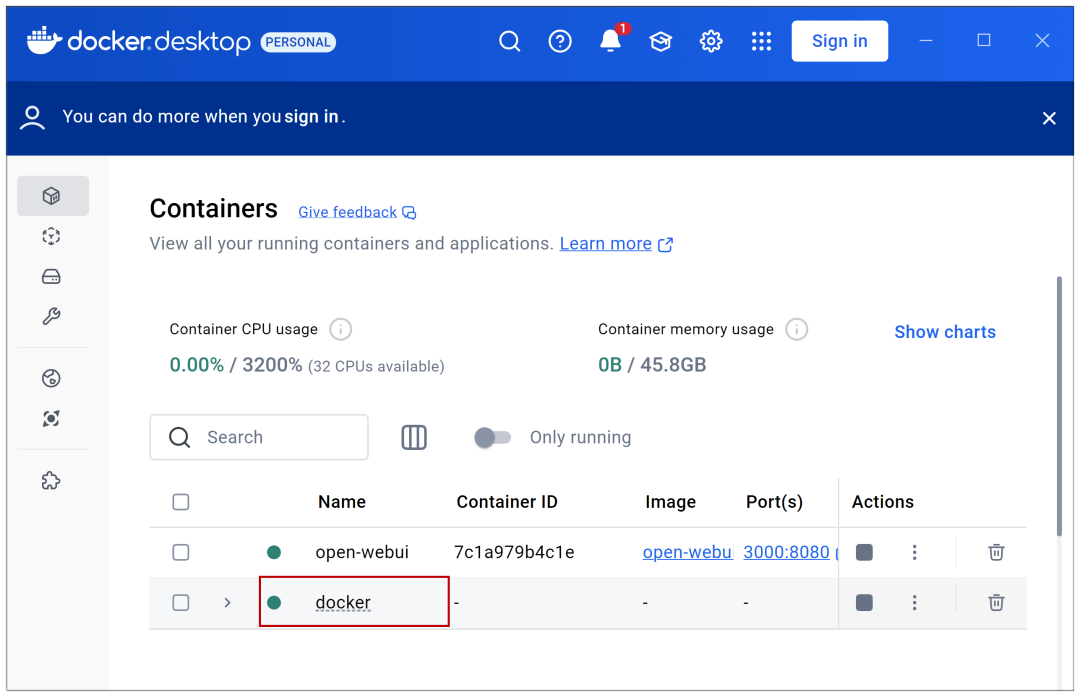Toggle Only running switch

[492, 437]
